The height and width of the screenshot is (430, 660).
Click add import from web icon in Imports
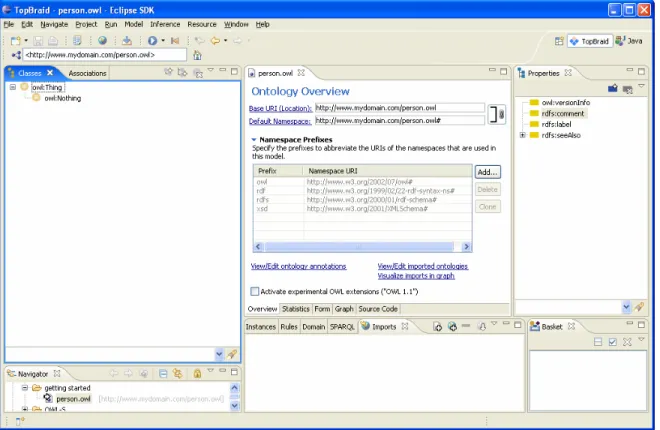[452, 326]
